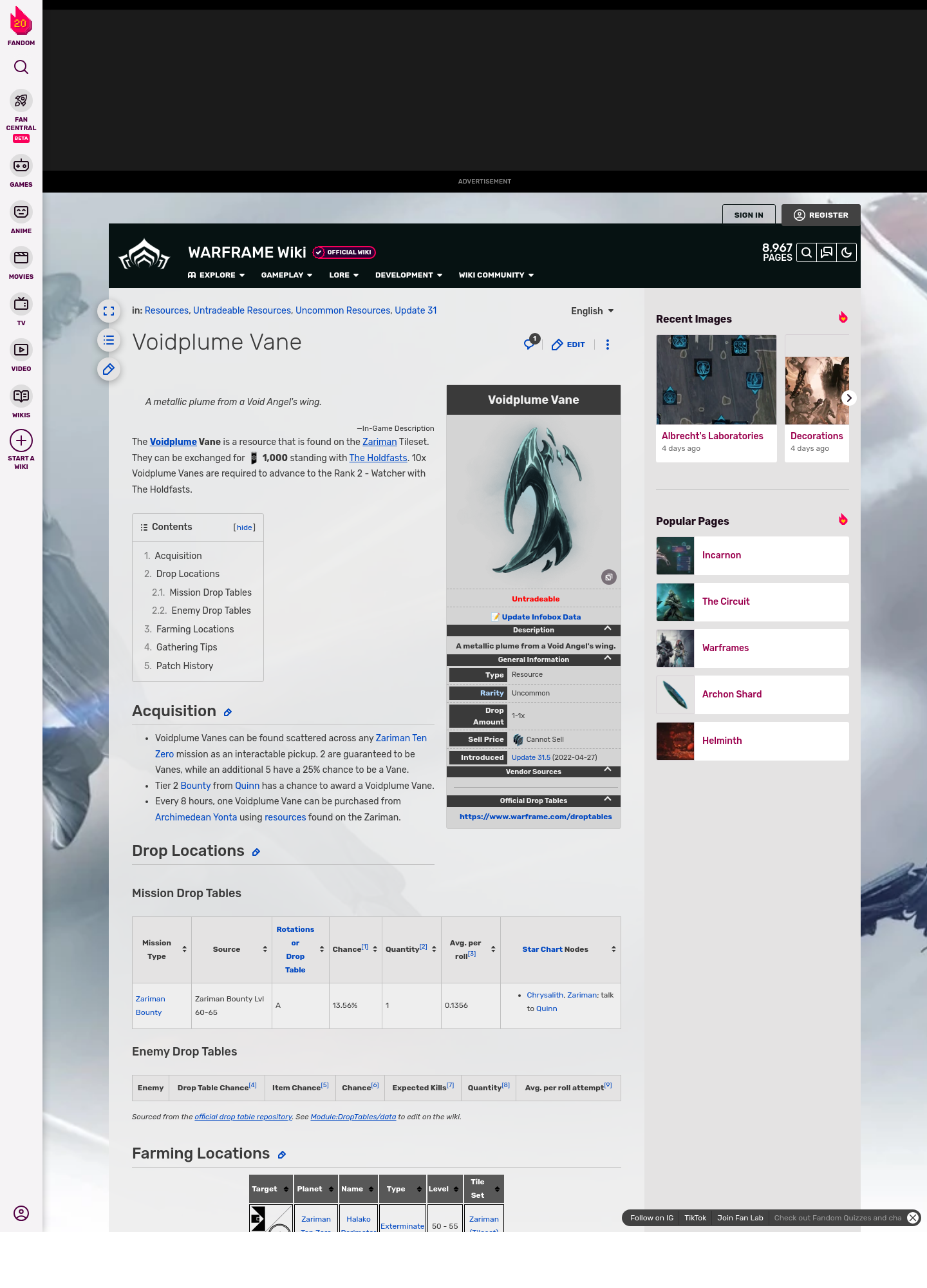Open the warframe.com droptables URL

[x=536, y=817]
